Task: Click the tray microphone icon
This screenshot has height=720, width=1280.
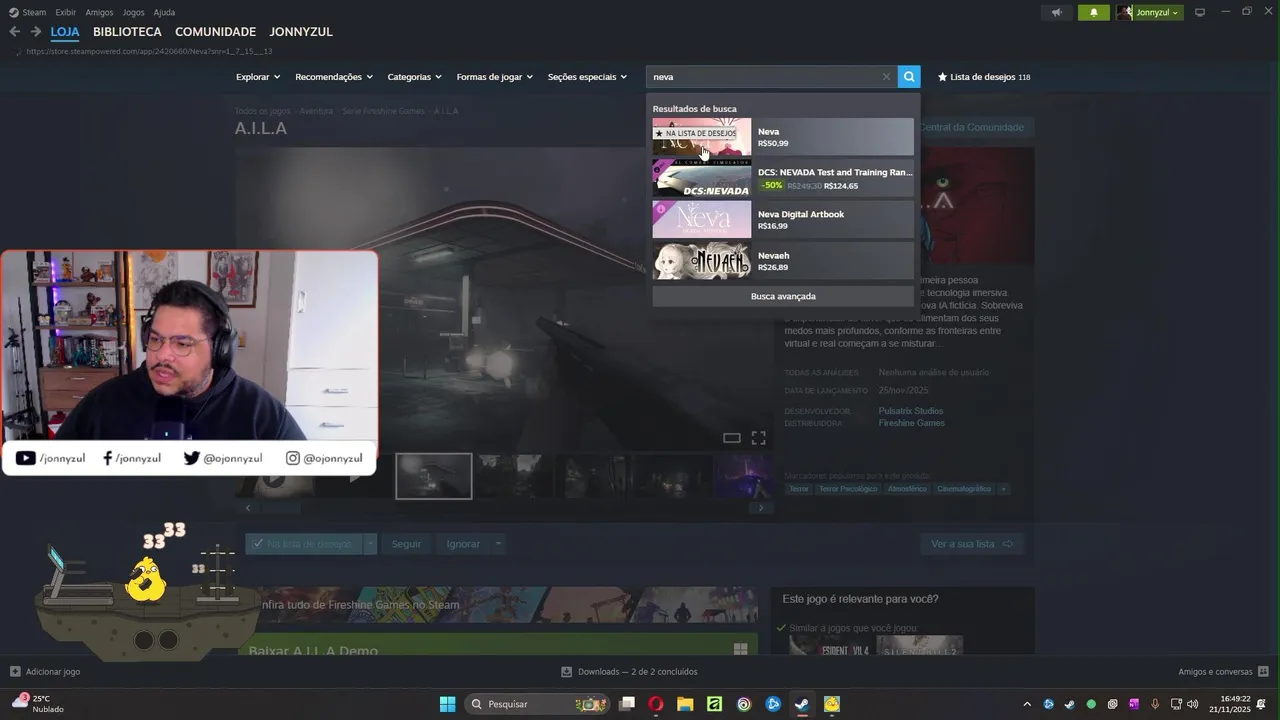Action: (x=1155, y=704)
